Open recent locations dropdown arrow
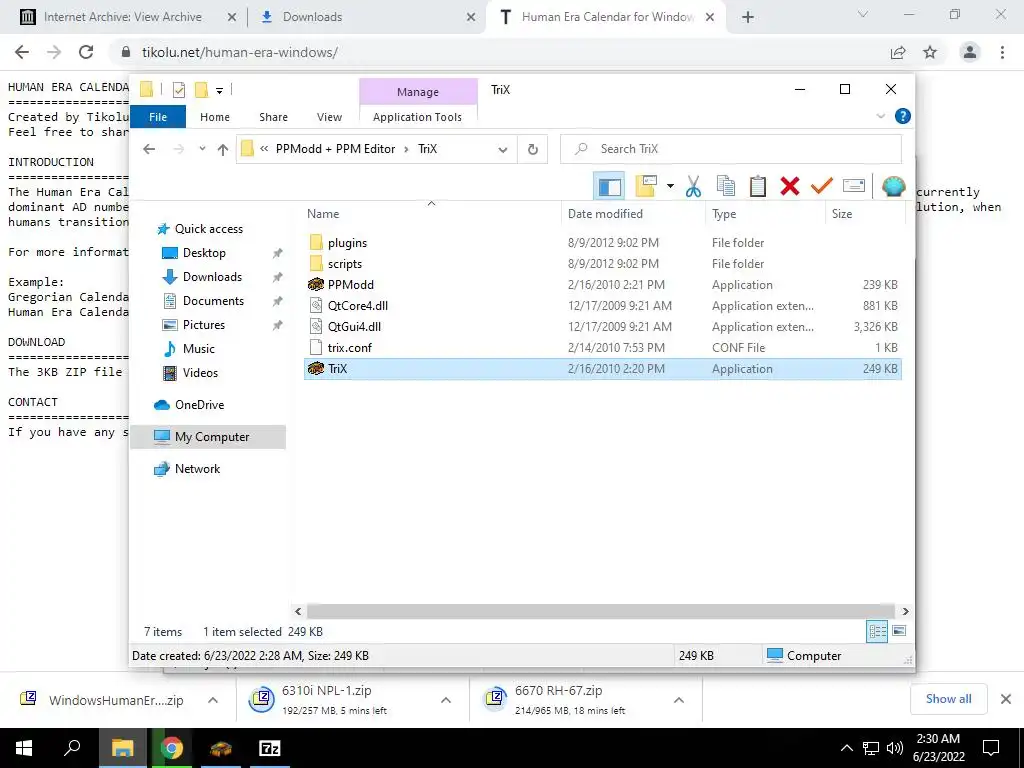Screen dimensions: 1024x768 point(202,149)
